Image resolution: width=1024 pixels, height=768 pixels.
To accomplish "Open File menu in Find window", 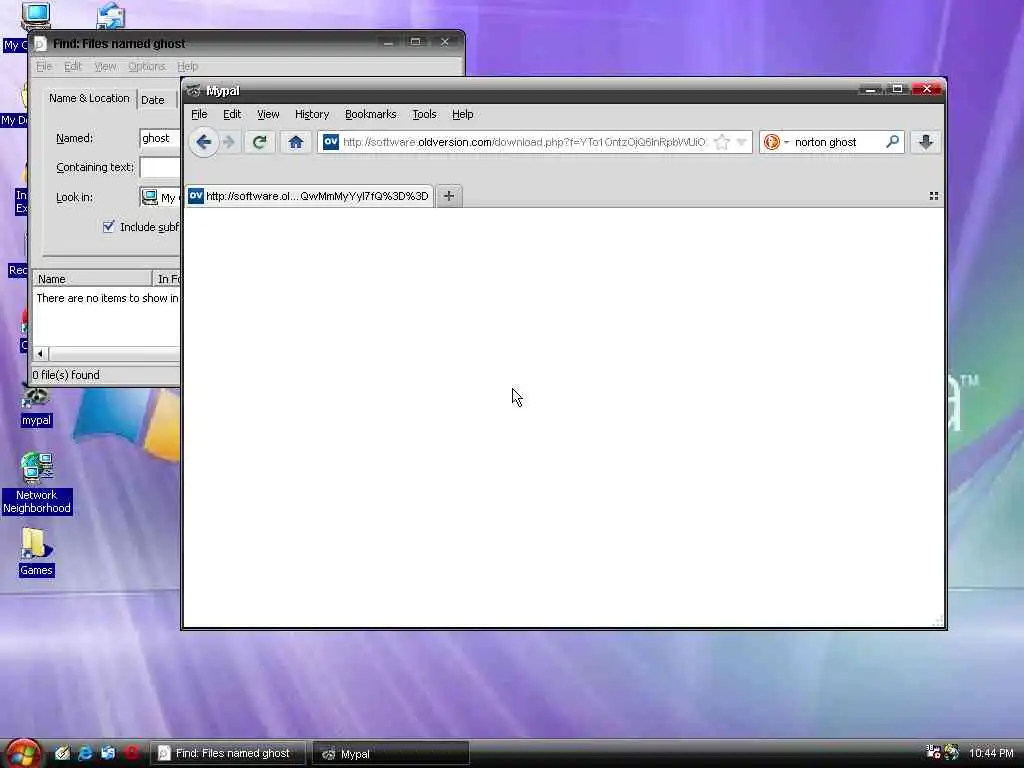I will (x=44, y=67).
